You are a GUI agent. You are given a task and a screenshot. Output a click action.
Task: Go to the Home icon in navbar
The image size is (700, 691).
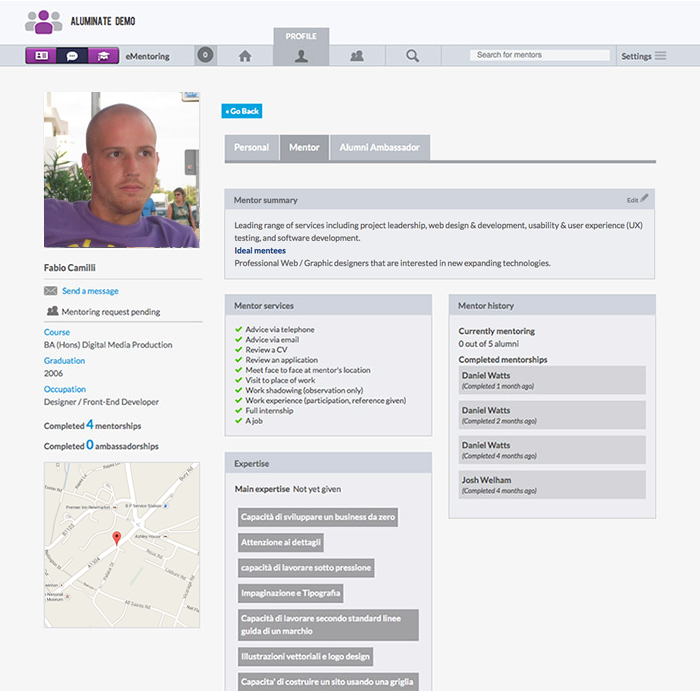point(245,56)
